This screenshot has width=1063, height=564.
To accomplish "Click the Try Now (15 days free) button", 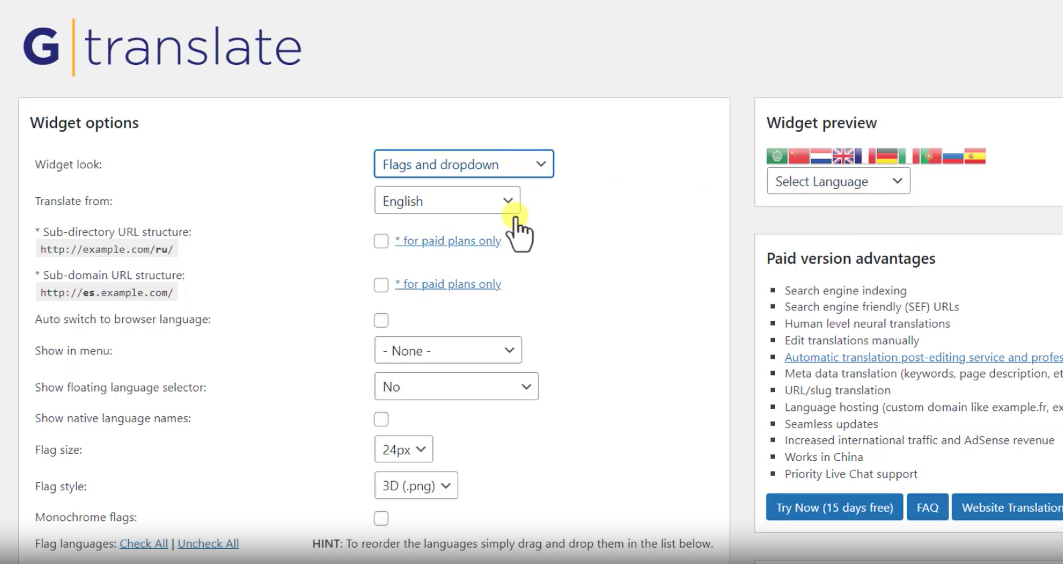I will pos(834,508).
